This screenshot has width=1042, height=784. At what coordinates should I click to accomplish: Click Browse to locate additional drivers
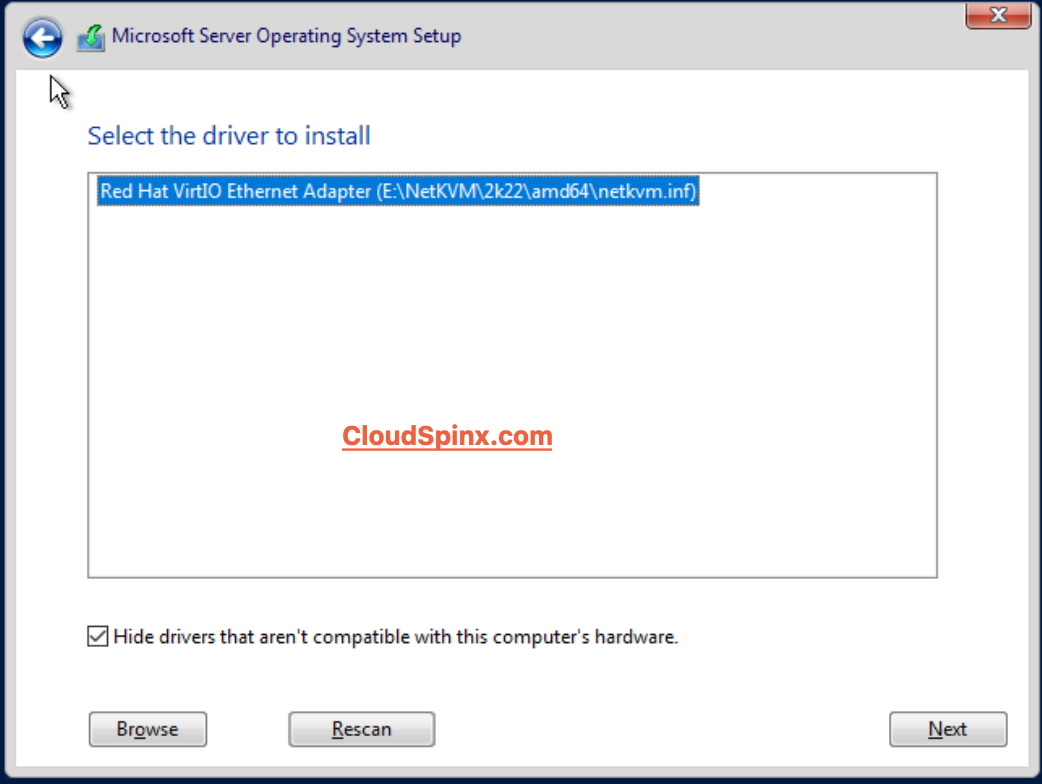(147, 729)
